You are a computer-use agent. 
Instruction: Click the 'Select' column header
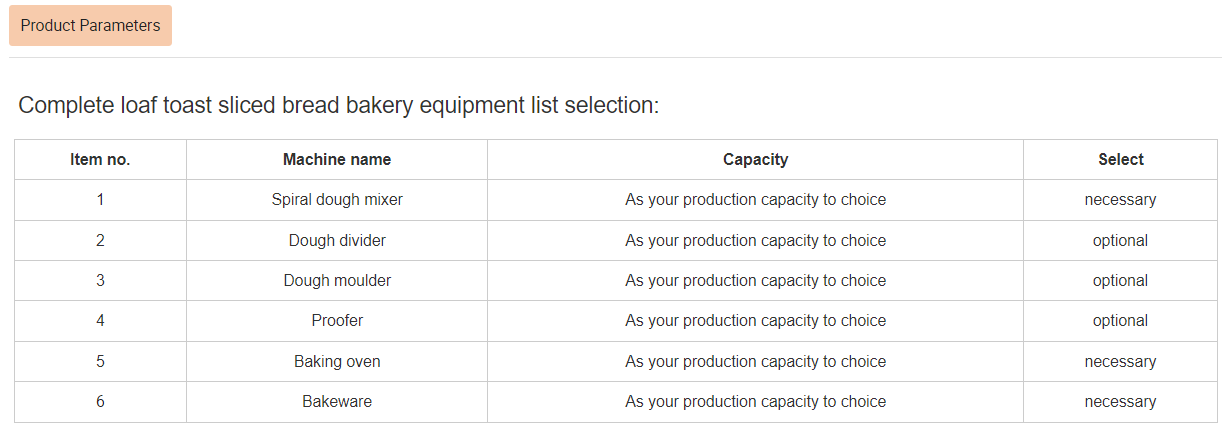pos(1120,160)
